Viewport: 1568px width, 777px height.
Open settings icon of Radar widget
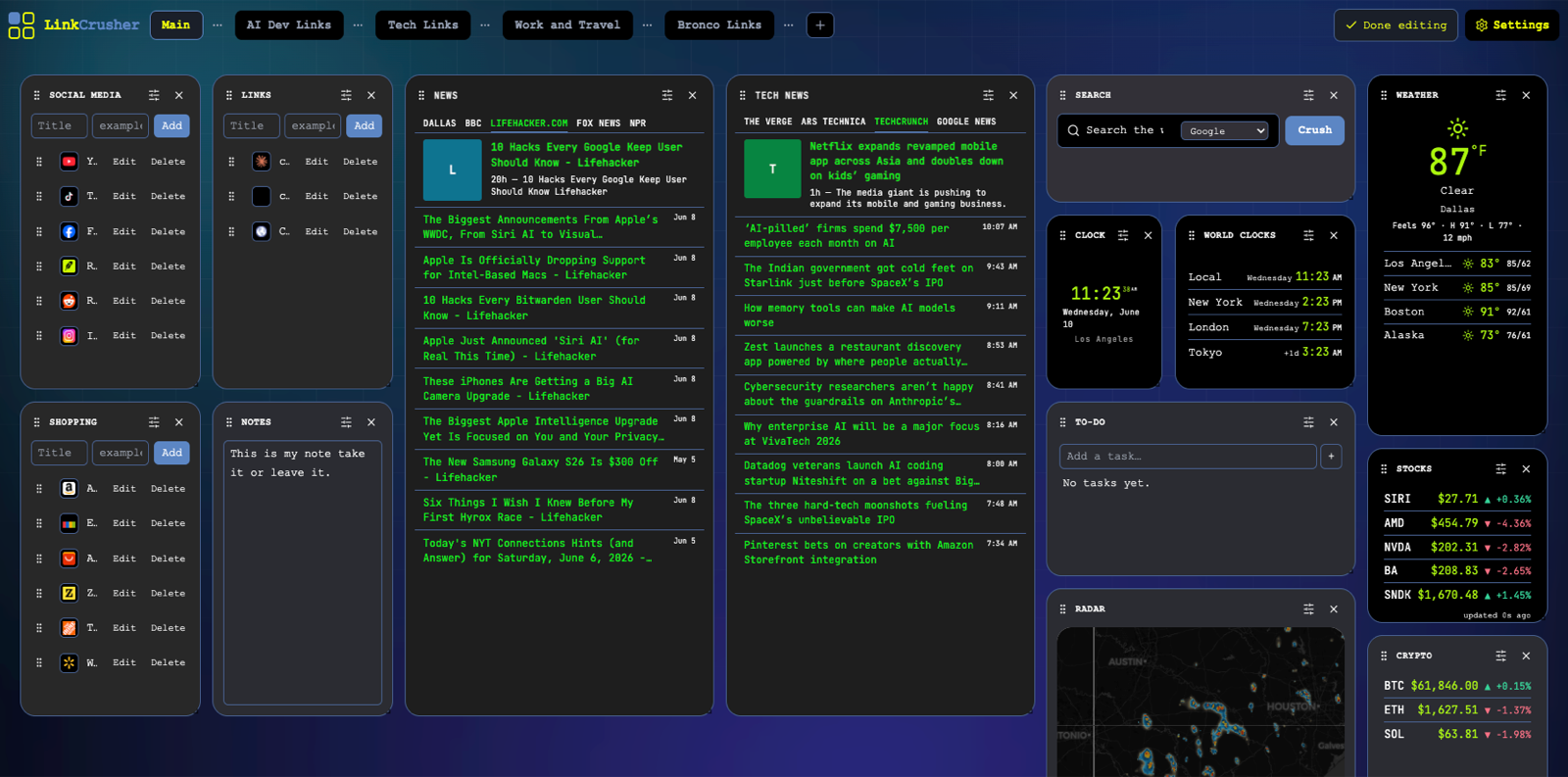1308,608
